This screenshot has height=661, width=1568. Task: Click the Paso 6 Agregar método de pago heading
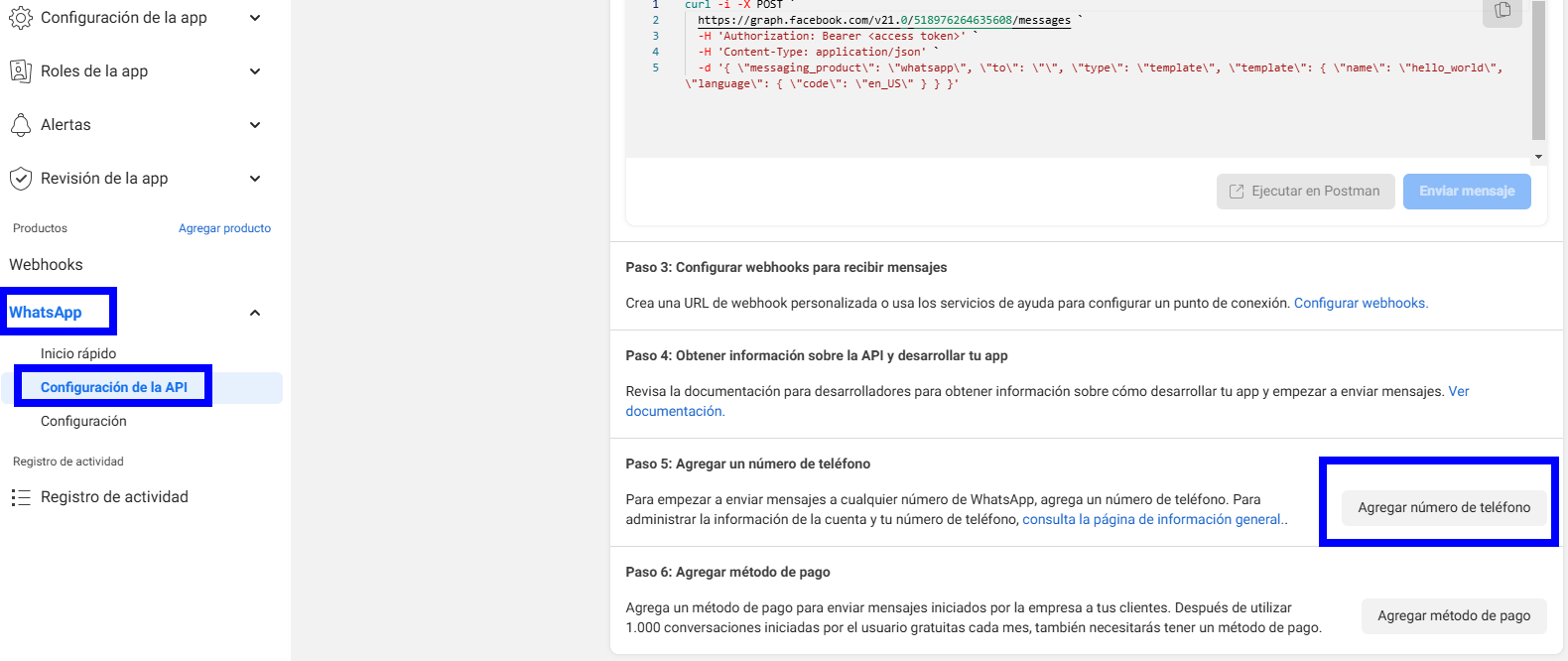click(727, 572)
